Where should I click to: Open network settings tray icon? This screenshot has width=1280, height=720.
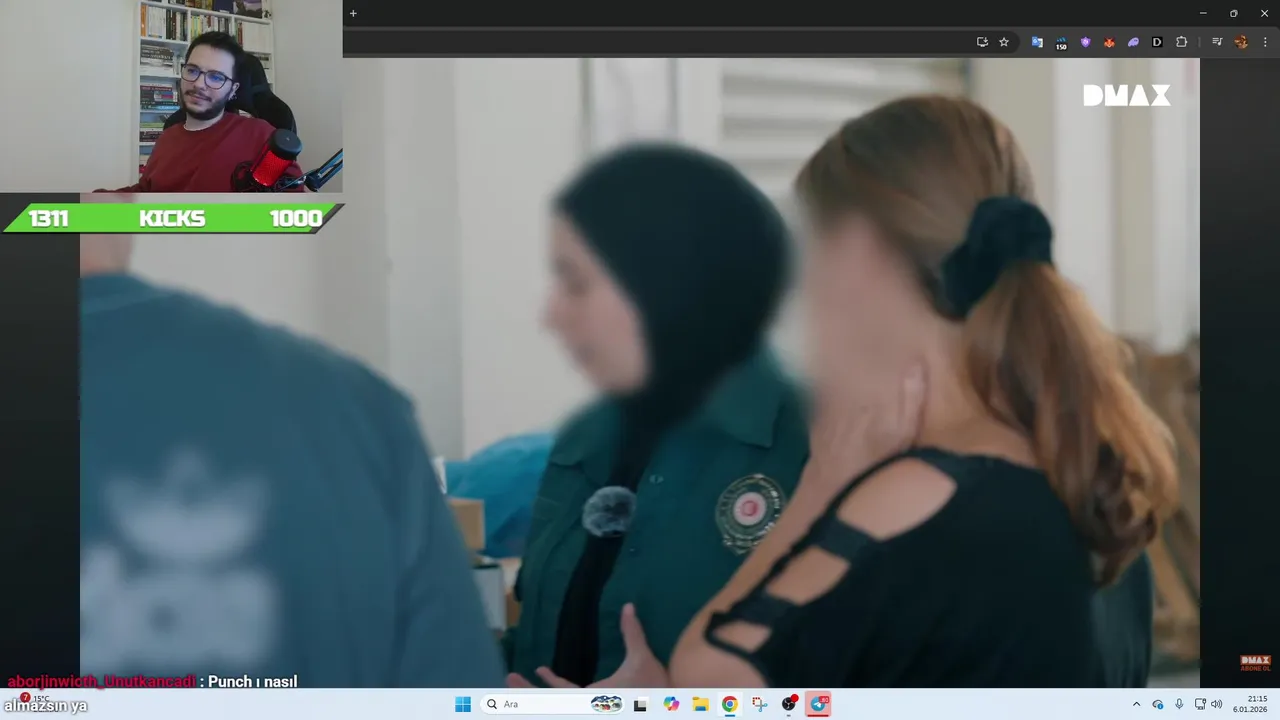[1200, 704]
